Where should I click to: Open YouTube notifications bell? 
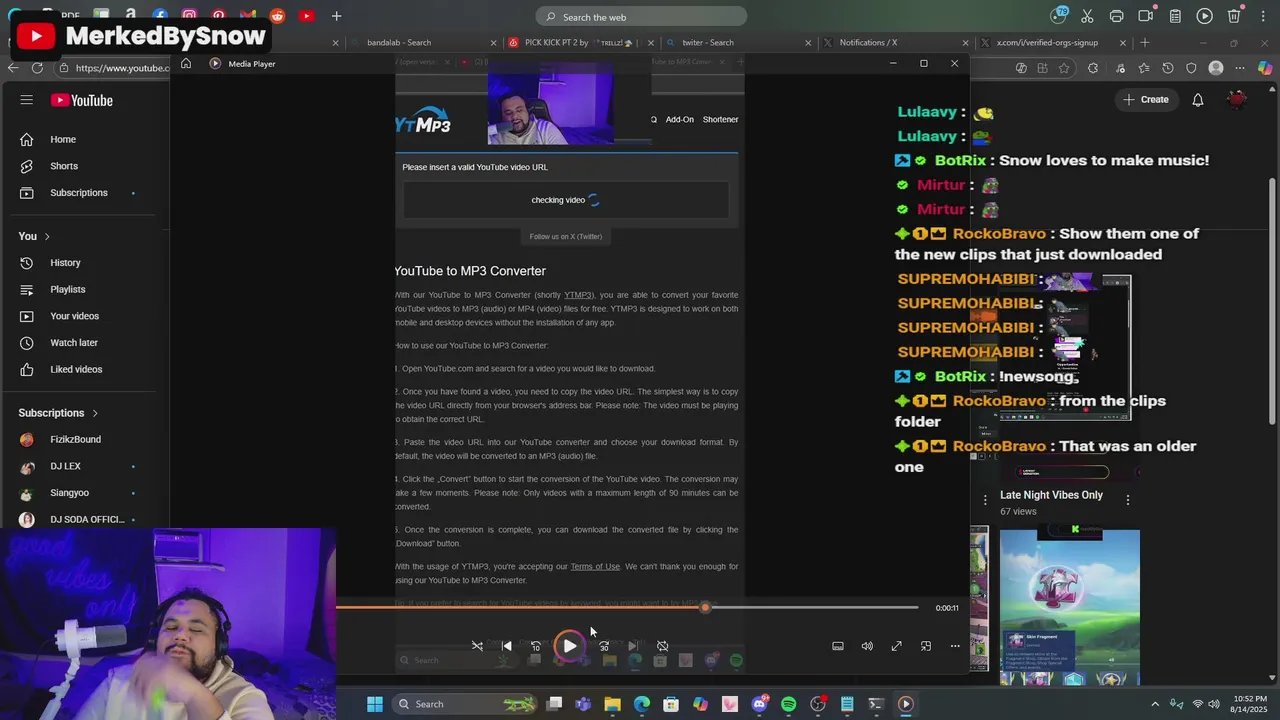coord(1198,100)
